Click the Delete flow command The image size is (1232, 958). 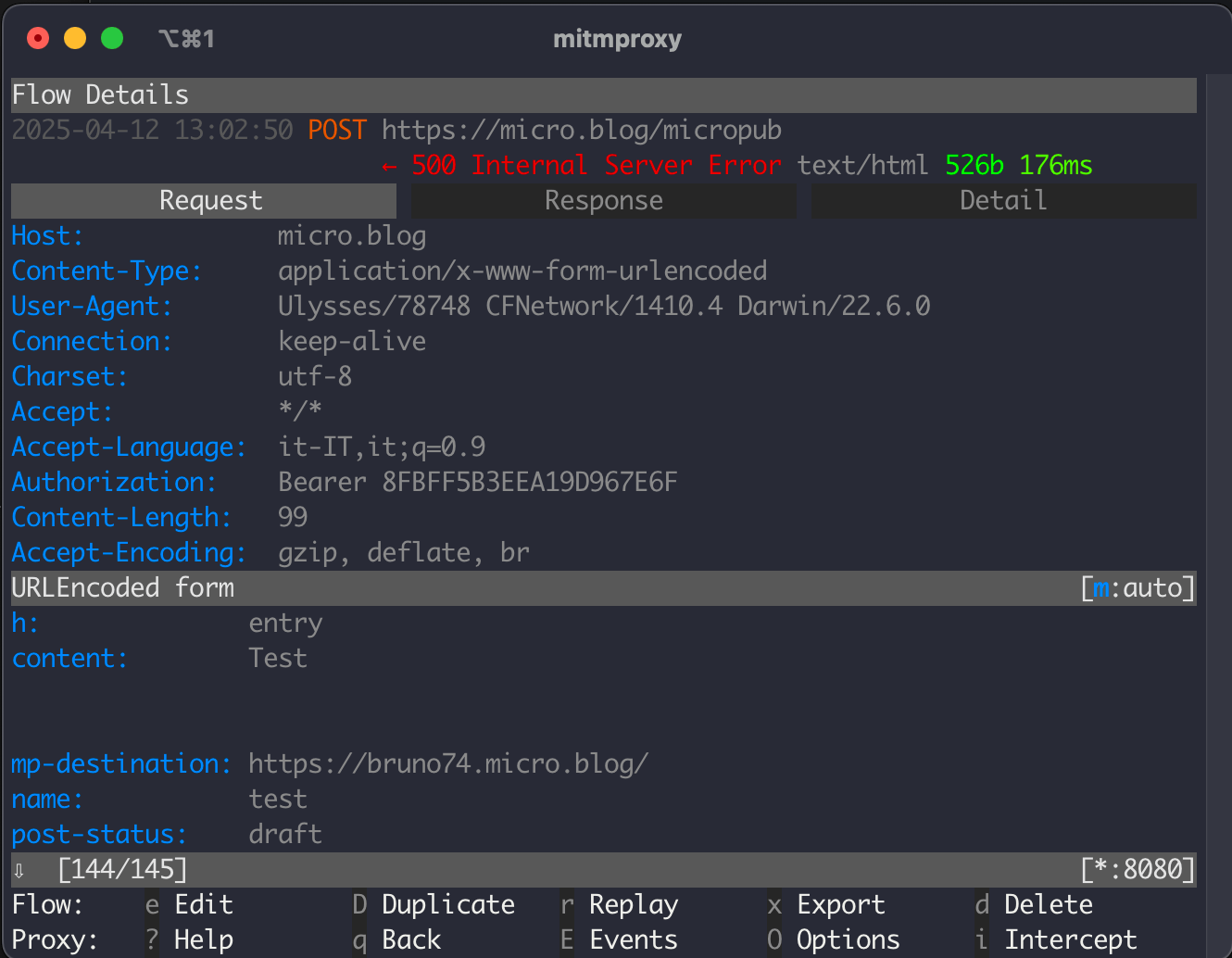pos(1034,904)
